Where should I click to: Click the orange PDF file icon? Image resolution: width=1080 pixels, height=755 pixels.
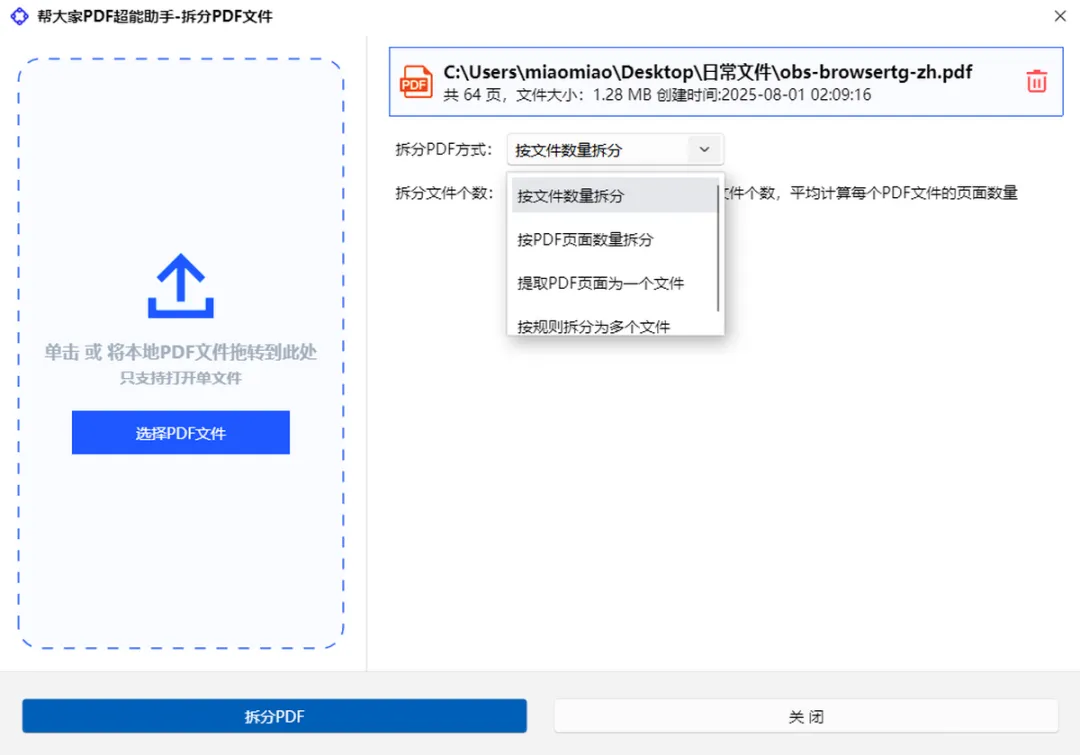(x=416, y=82)
